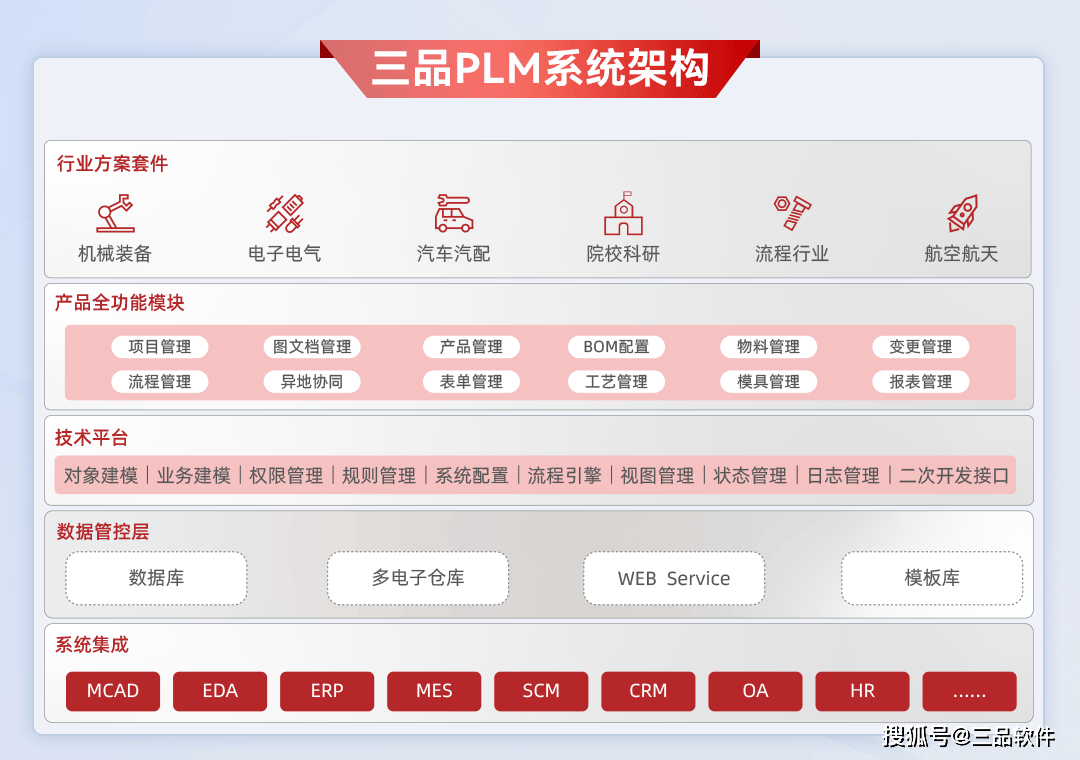Select the 电子电气 label
The image size is (1080, 760).
(284, 254)
